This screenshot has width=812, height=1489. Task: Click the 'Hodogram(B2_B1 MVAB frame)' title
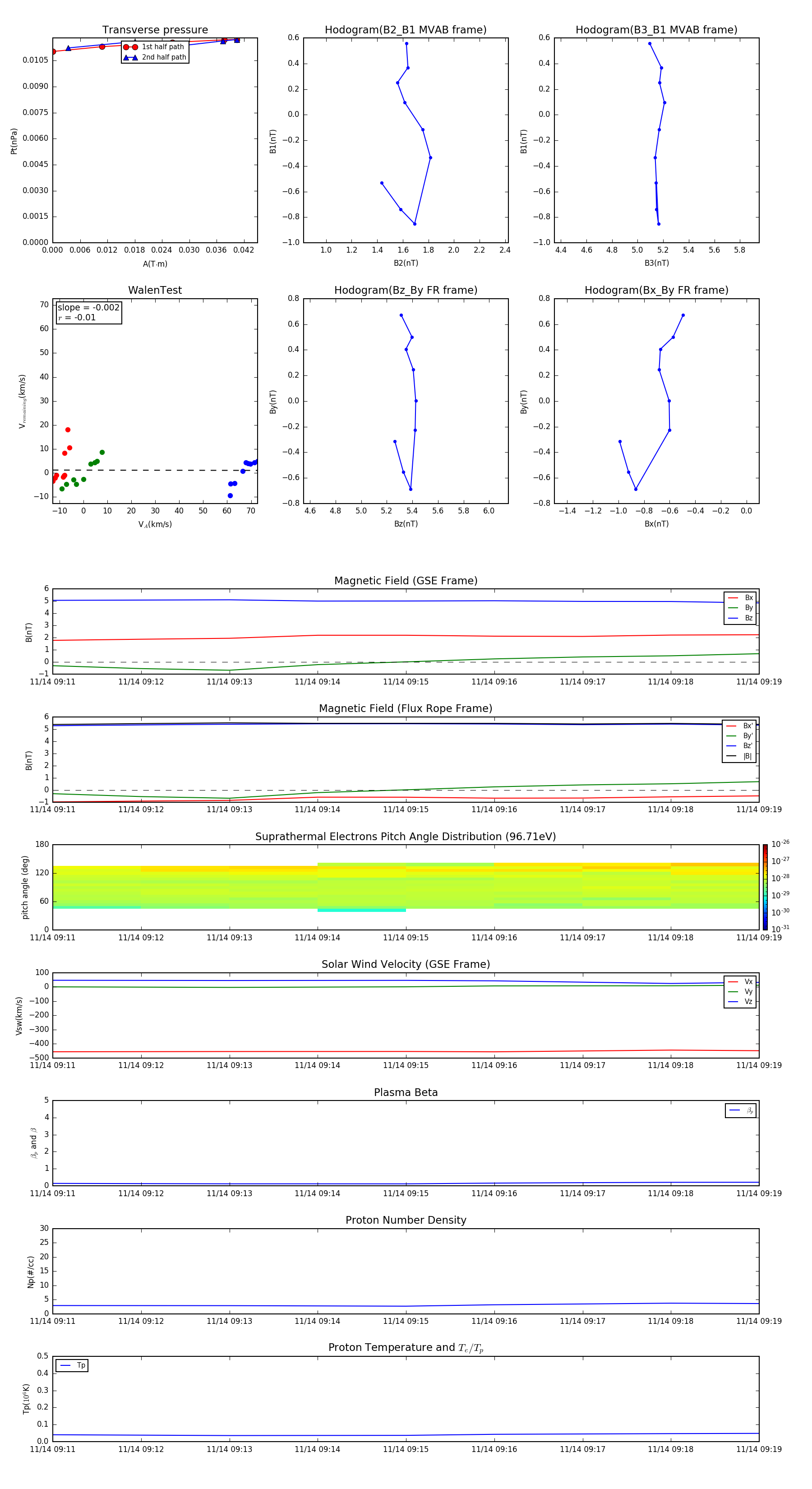[406, 30]
